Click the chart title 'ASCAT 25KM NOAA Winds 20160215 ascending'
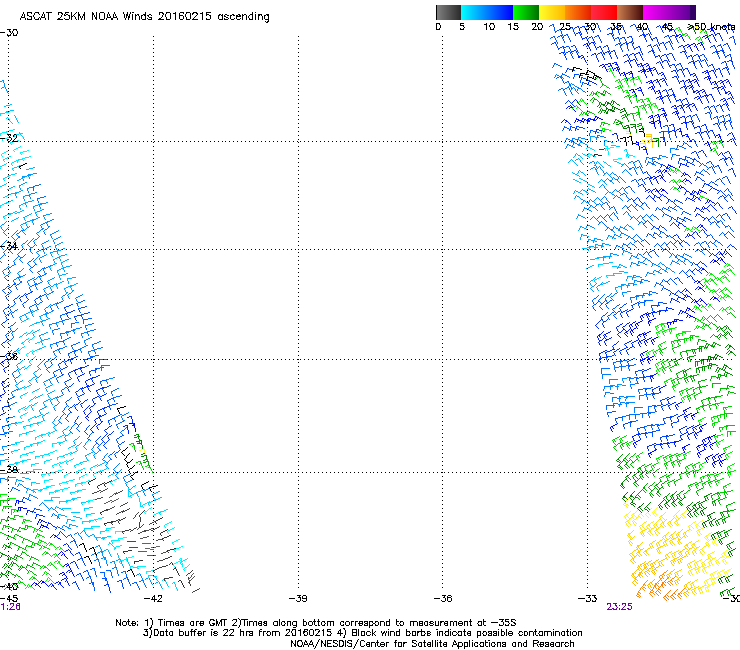Viewport: 740px width, 650px height. [x=144, y=17]
